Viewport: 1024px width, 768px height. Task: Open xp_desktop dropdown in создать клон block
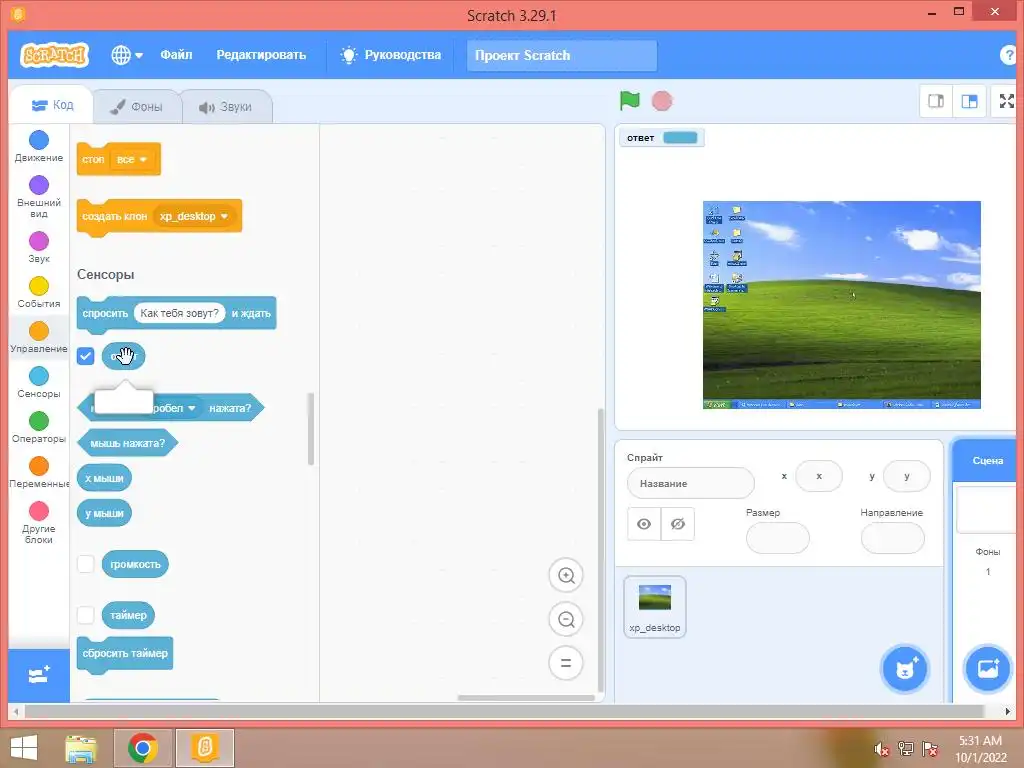tap(193, 216)
